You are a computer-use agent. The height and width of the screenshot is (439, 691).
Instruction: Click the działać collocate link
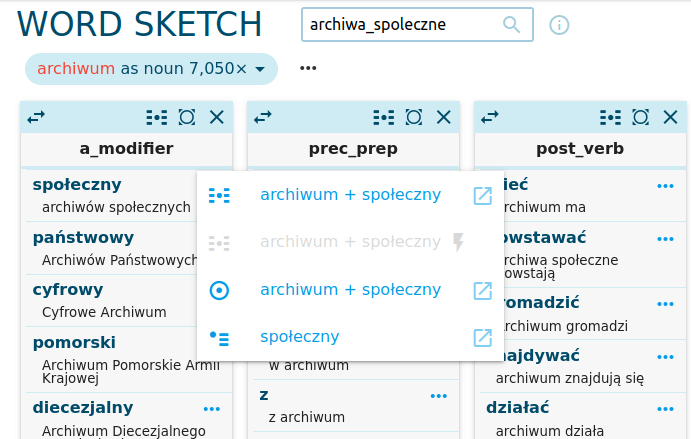[518, 408]
